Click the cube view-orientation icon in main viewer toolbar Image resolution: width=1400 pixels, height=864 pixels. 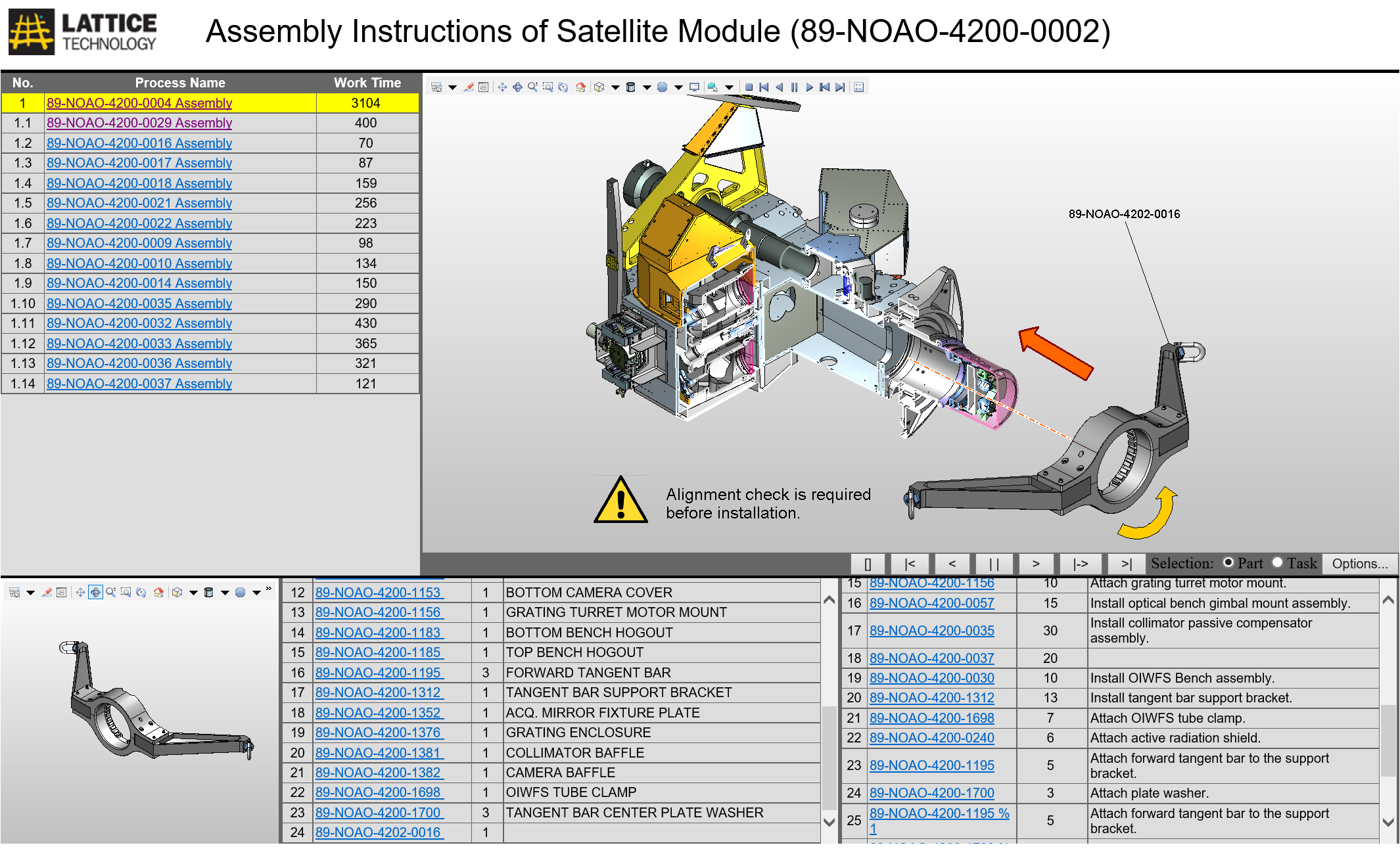click(x=599, y=87)
